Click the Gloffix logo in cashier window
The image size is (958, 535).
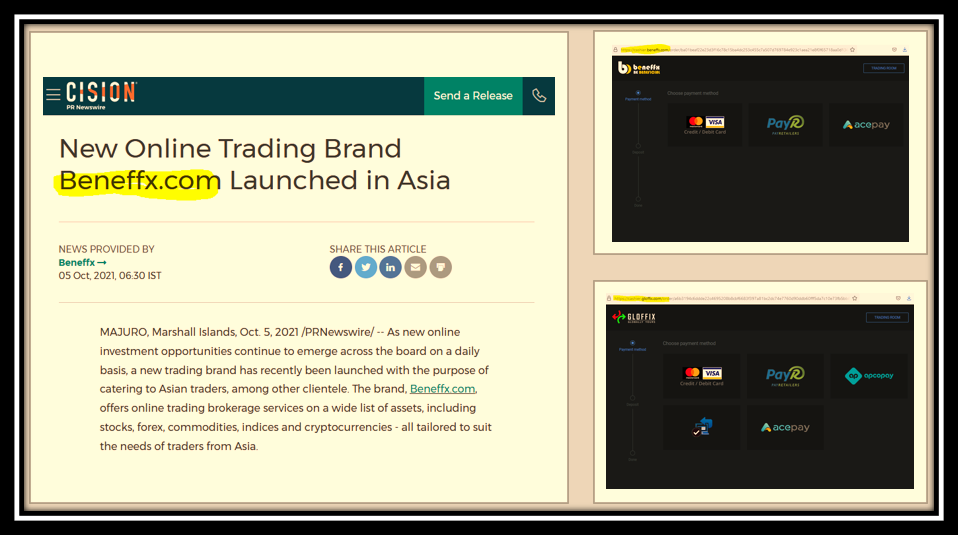click(634, 317)
